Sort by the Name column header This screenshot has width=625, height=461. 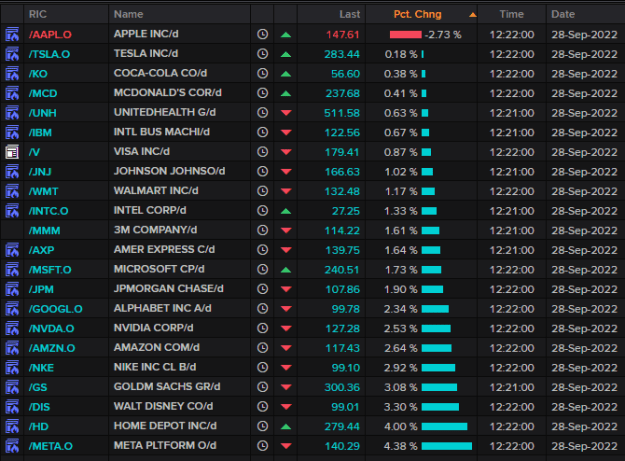coord(128,14)
